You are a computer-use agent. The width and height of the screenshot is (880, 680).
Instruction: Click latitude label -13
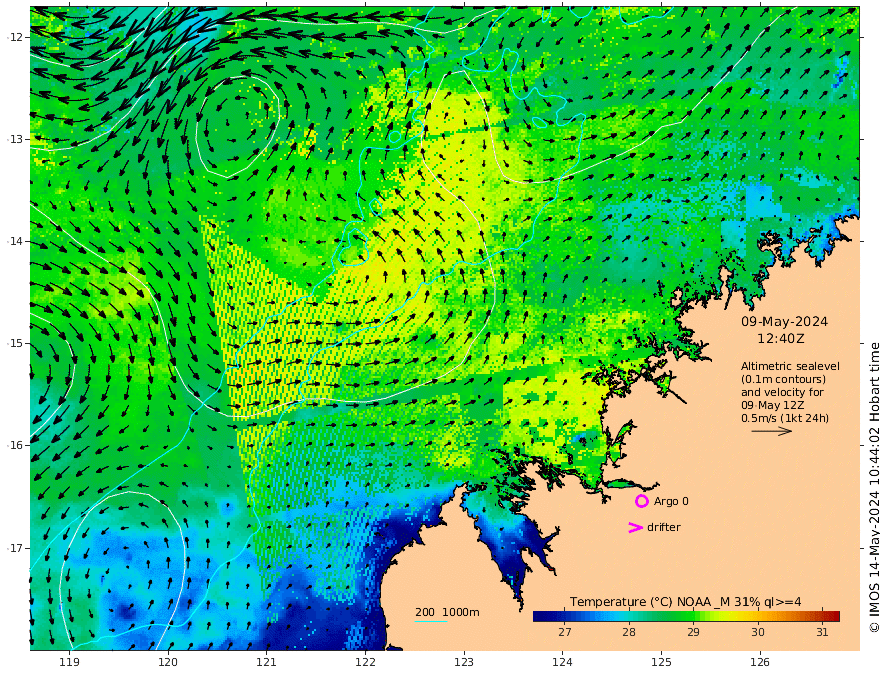click(15, 139)
